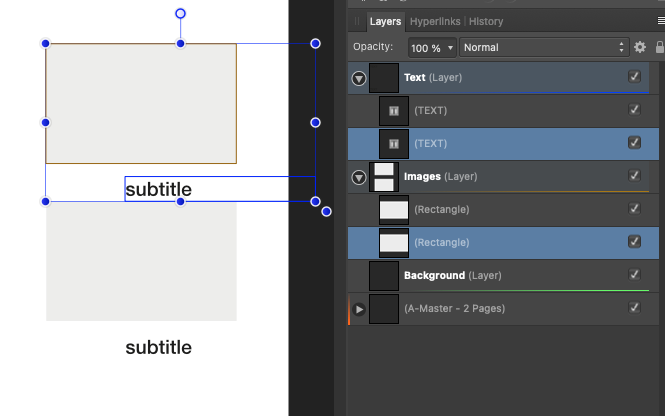Select the Images (Layer) row
The width and height of the screenshot is (665, 416).
tap(503, 176)
